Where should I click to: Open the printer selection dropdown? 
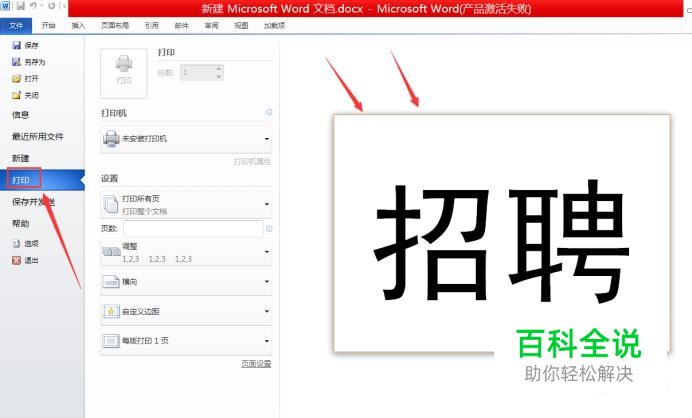[186, 139]
